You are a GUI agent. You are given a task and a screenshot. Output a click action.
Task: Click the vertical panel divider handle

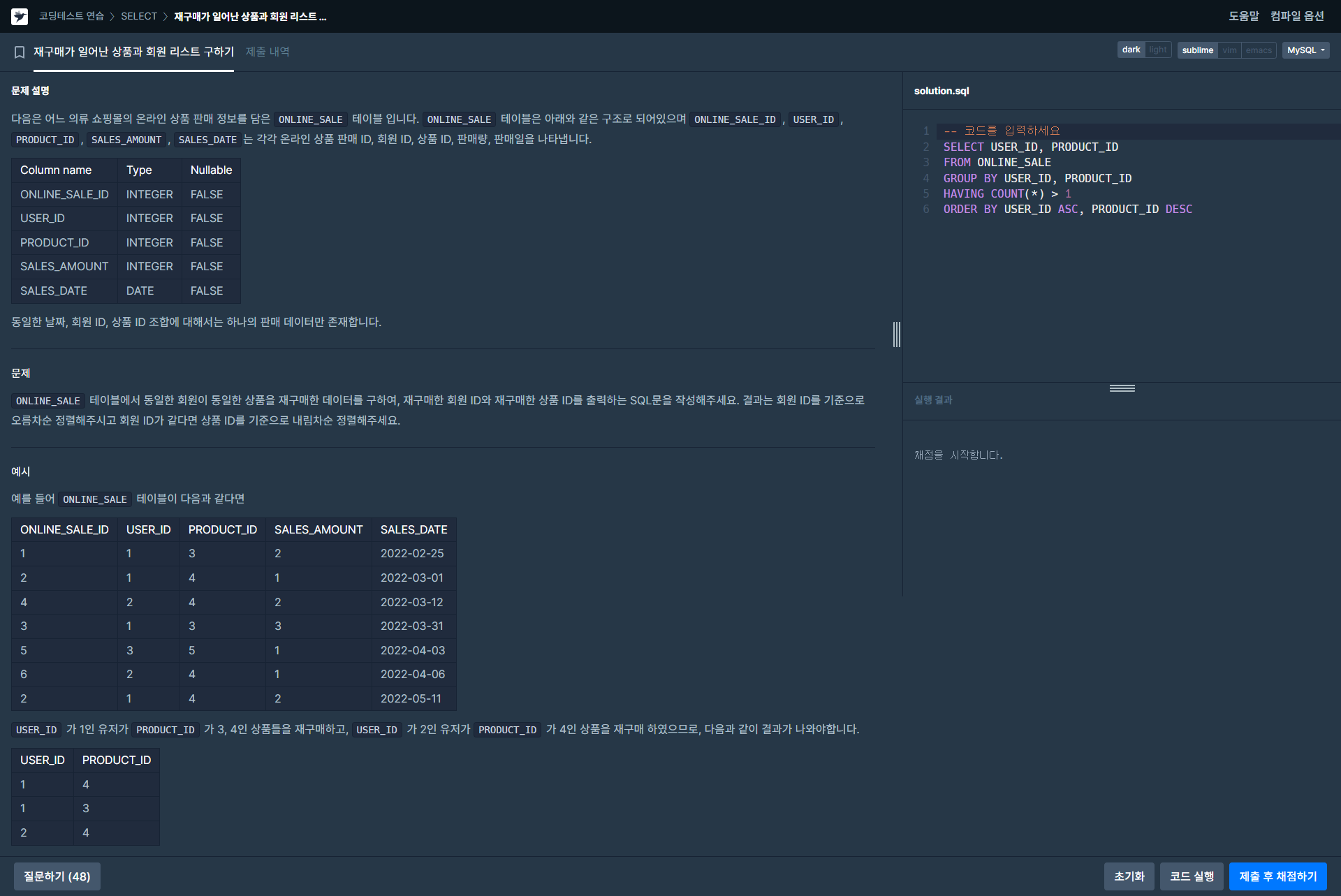(x=897, y=335)
